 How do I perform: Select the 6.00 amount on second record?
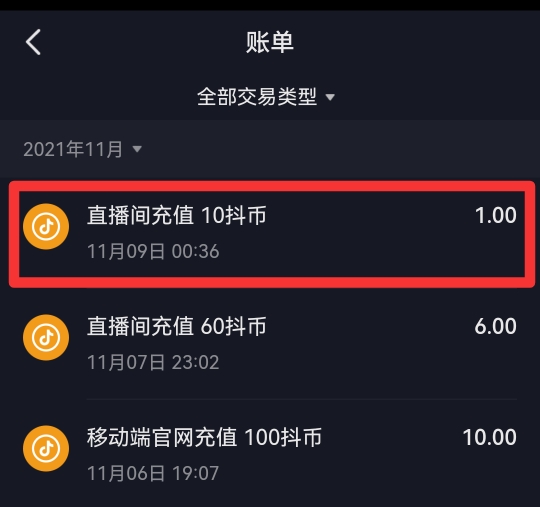pyautogui.click(x=495, y=326)
